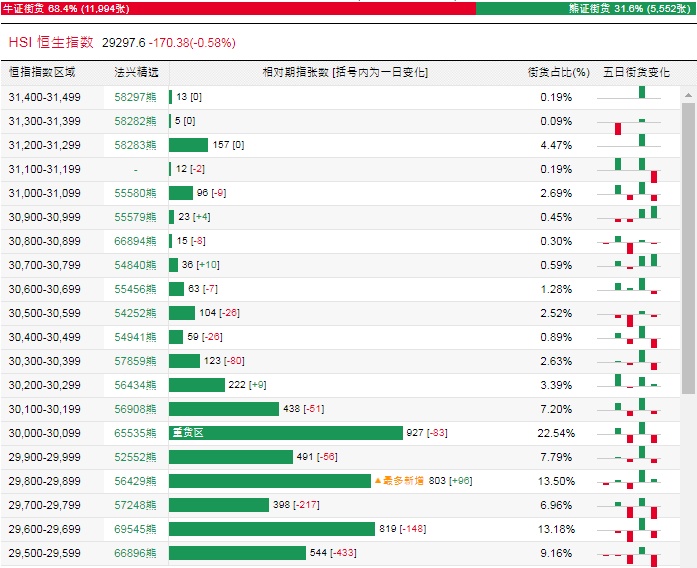
Task: Open warrant link 69545熊
Action: click(x=135, y=529)
